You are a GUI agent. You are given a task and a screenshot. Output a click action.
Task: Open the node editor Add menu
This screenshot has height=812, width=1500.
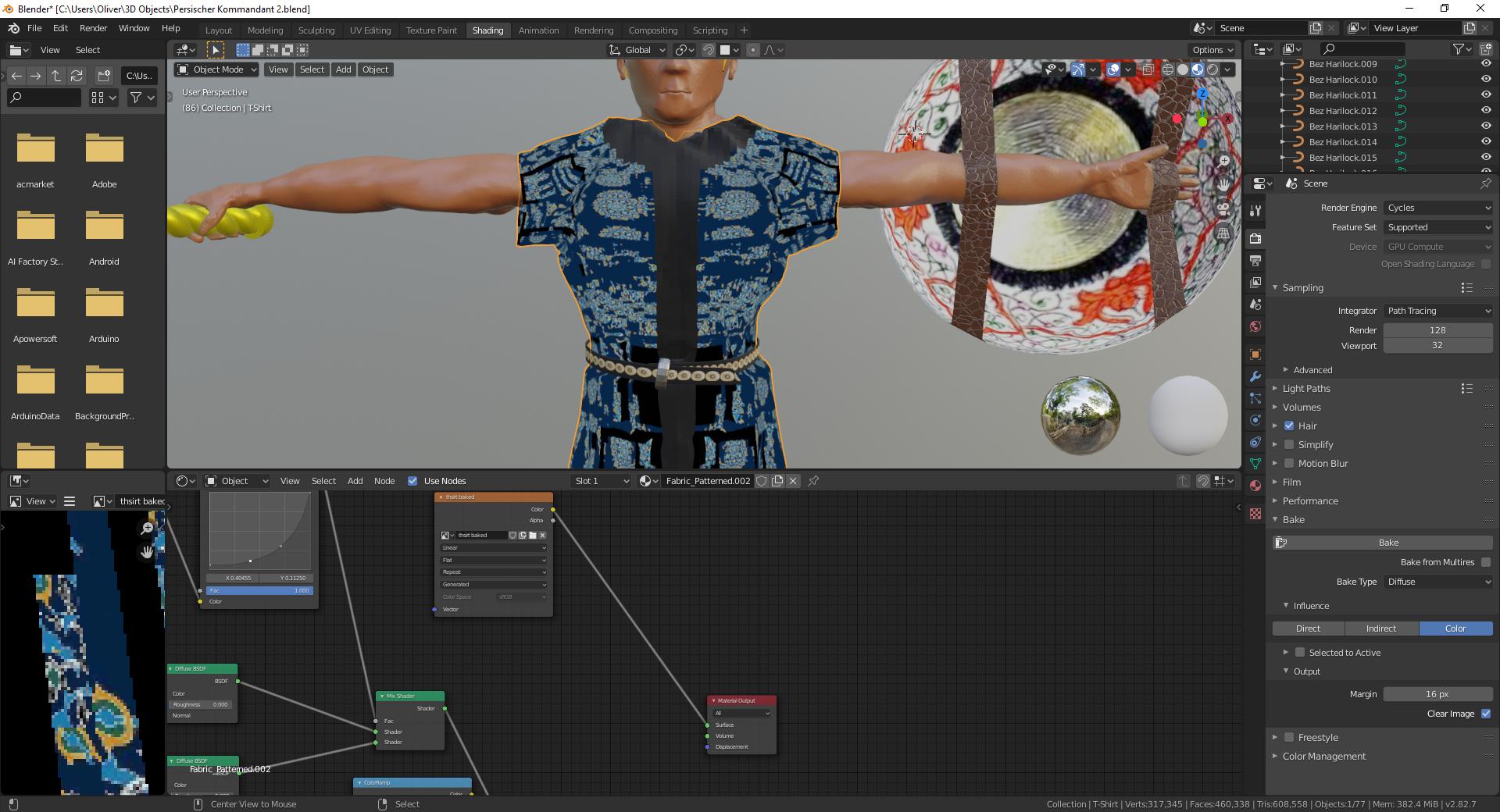coord(355,481)
